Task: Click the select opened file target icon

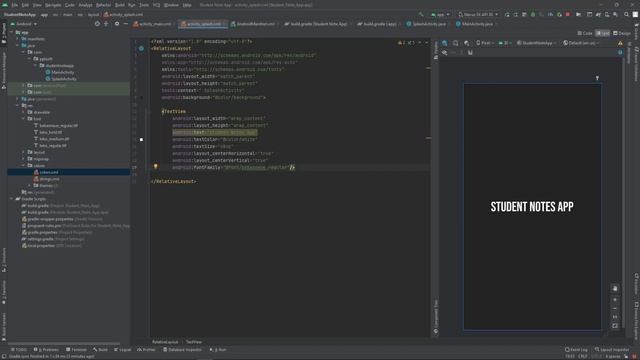Action: (97, 24)
